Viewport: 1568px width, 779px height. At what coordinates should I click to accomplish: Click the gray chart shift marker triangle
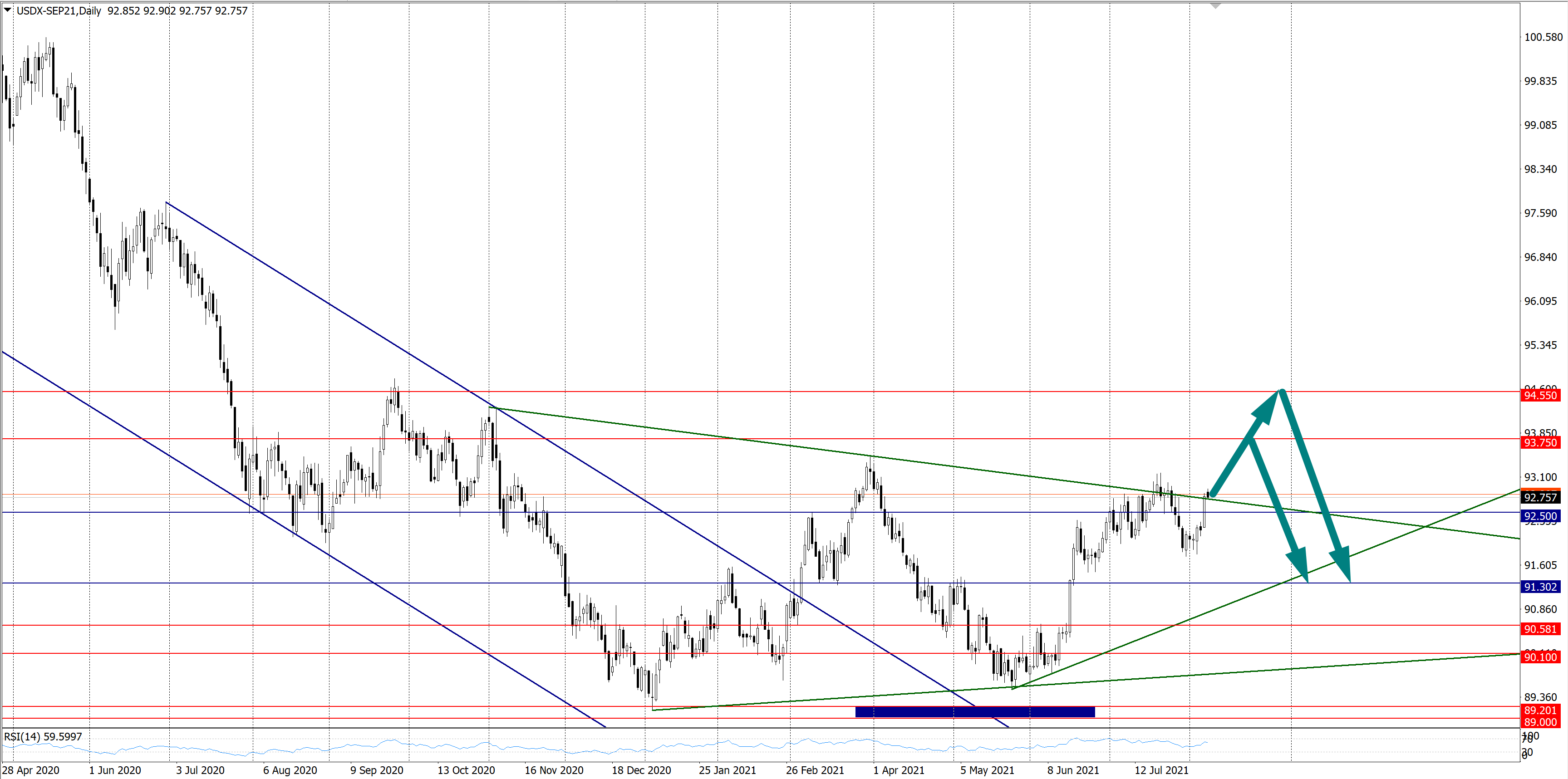tap(1215, 5)
